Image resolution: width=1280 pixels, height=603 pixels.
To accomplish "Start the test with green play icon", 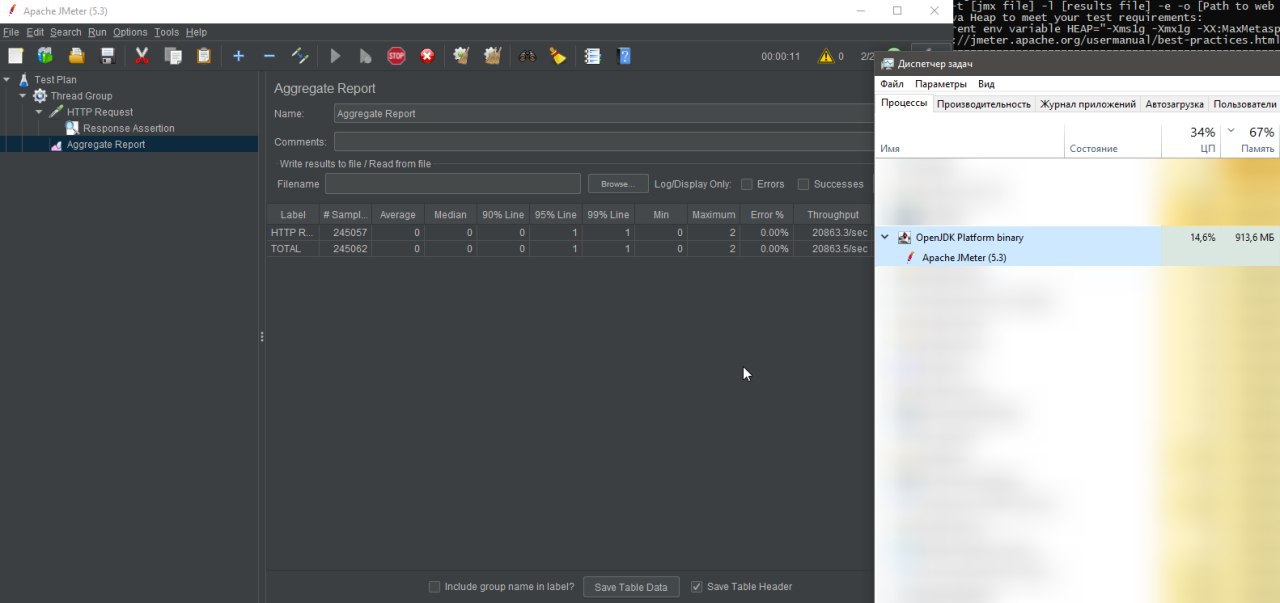I will pyautogui.click(x=335, y=56).
